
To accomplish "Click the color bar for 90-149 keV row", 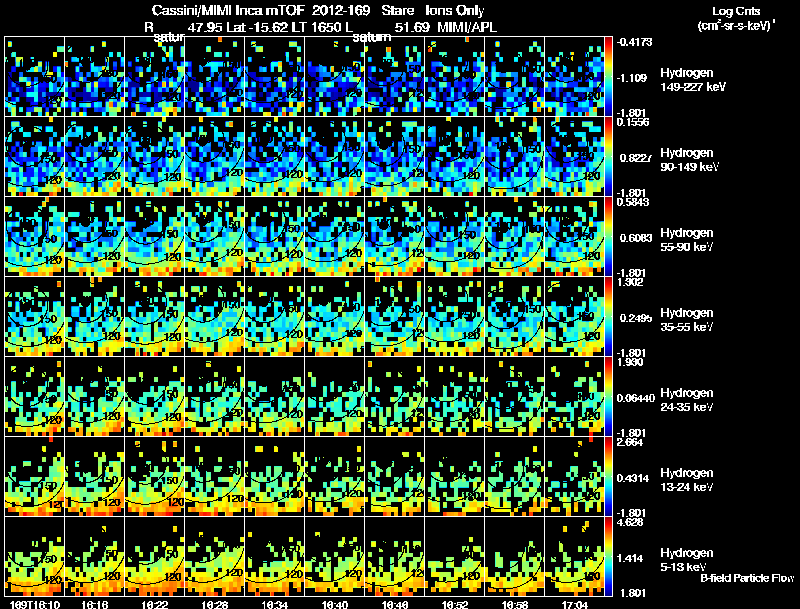I will click(x=608, y=156).
